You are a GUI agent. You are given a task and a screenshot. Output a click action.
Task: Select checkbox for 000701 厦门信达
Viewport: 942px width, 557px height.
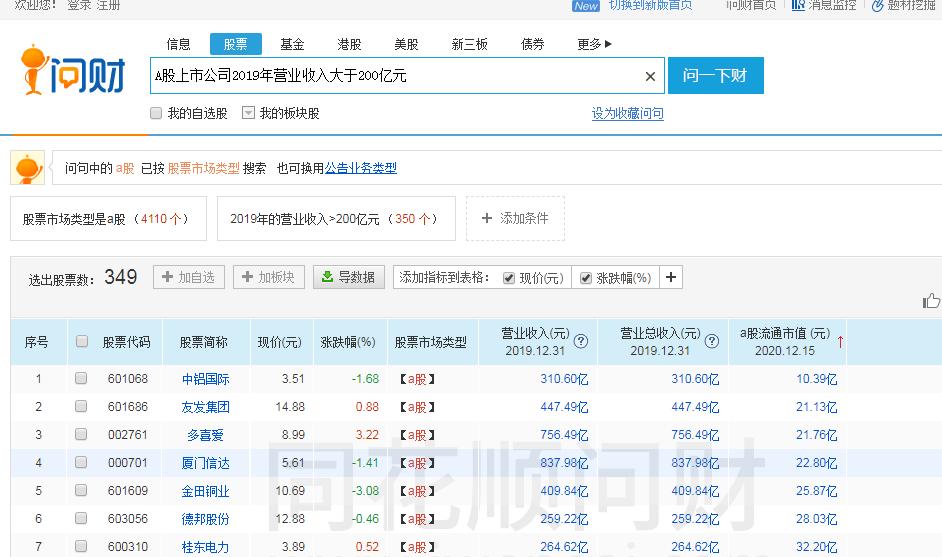(81, 462)
